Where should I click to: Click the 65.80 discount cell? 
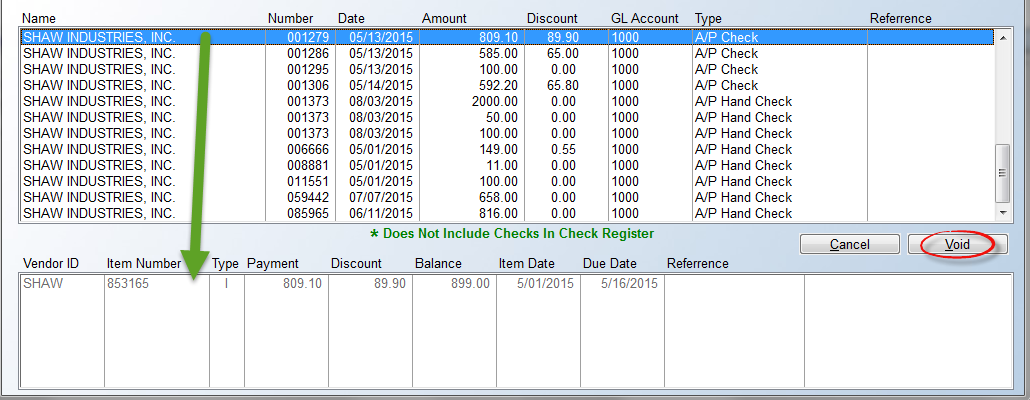point(563,85)
